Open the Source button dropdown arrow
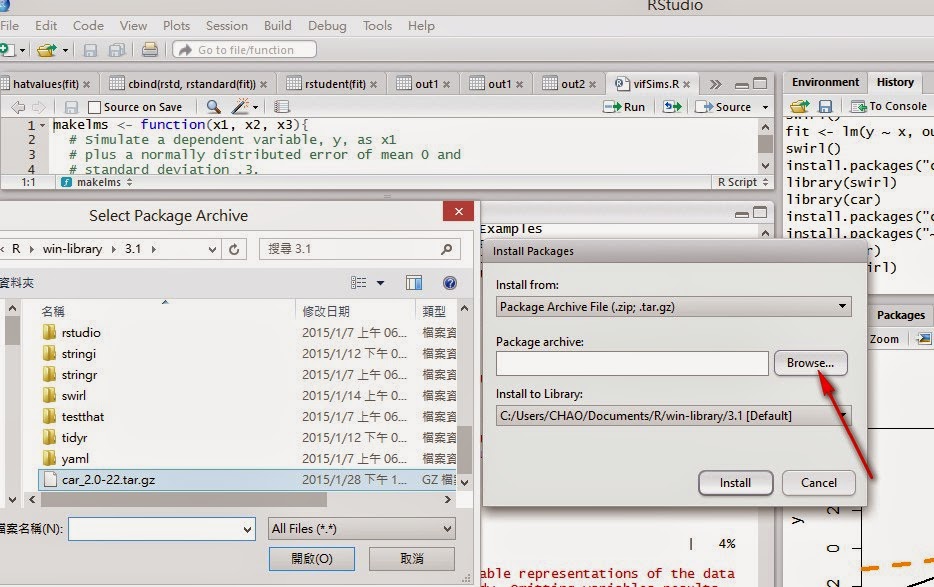The image size is (934, 587). [x=765, y=107]
